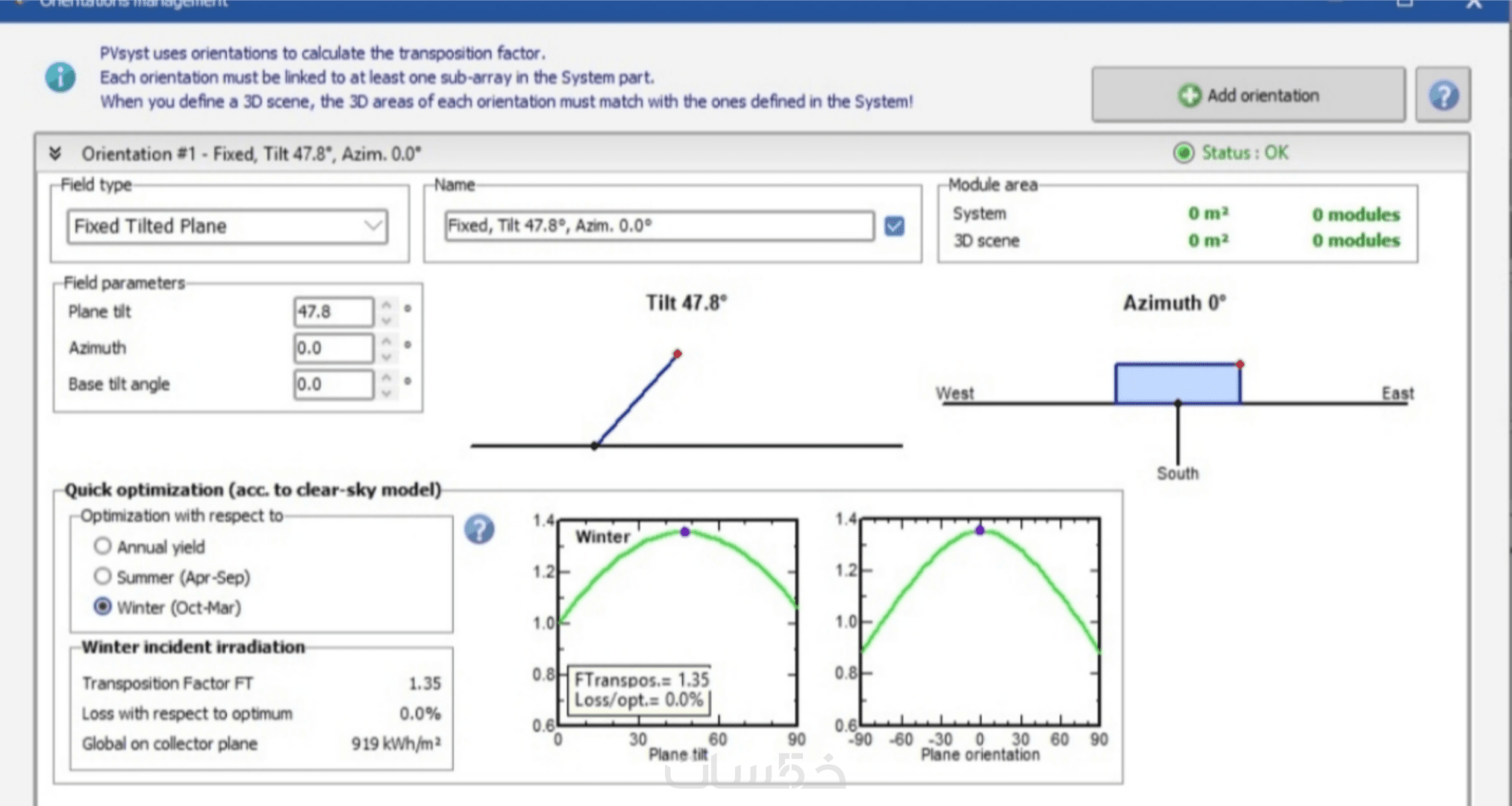Click the blue info icon at top left
Image resolution: width=1512 pixels, height=806 pixels.
pos(60,77)
